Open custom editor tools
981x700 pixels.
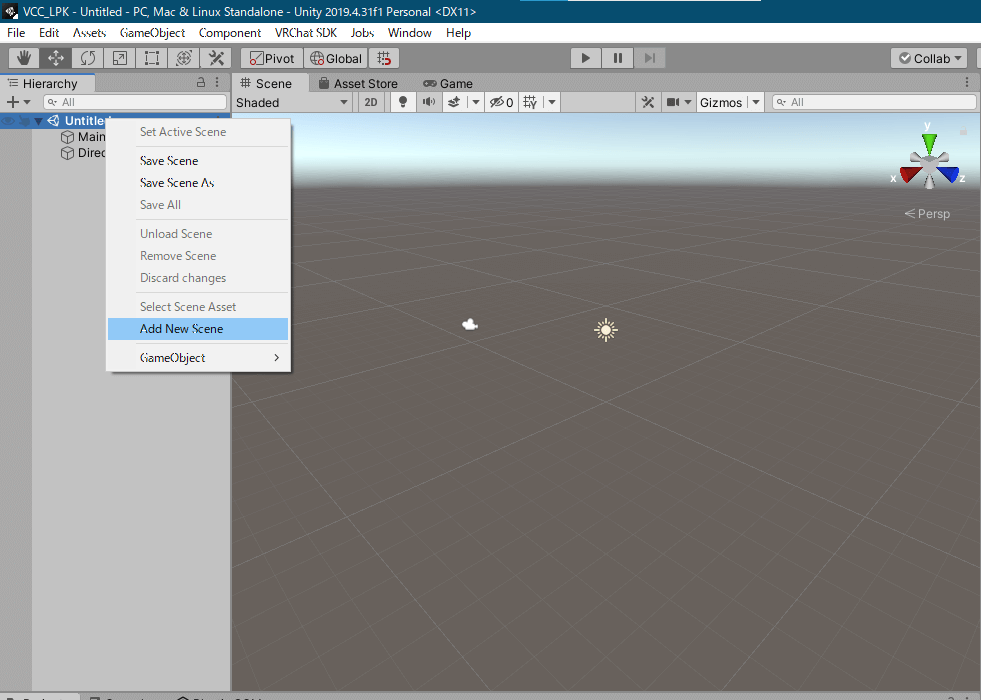point(216,58)
